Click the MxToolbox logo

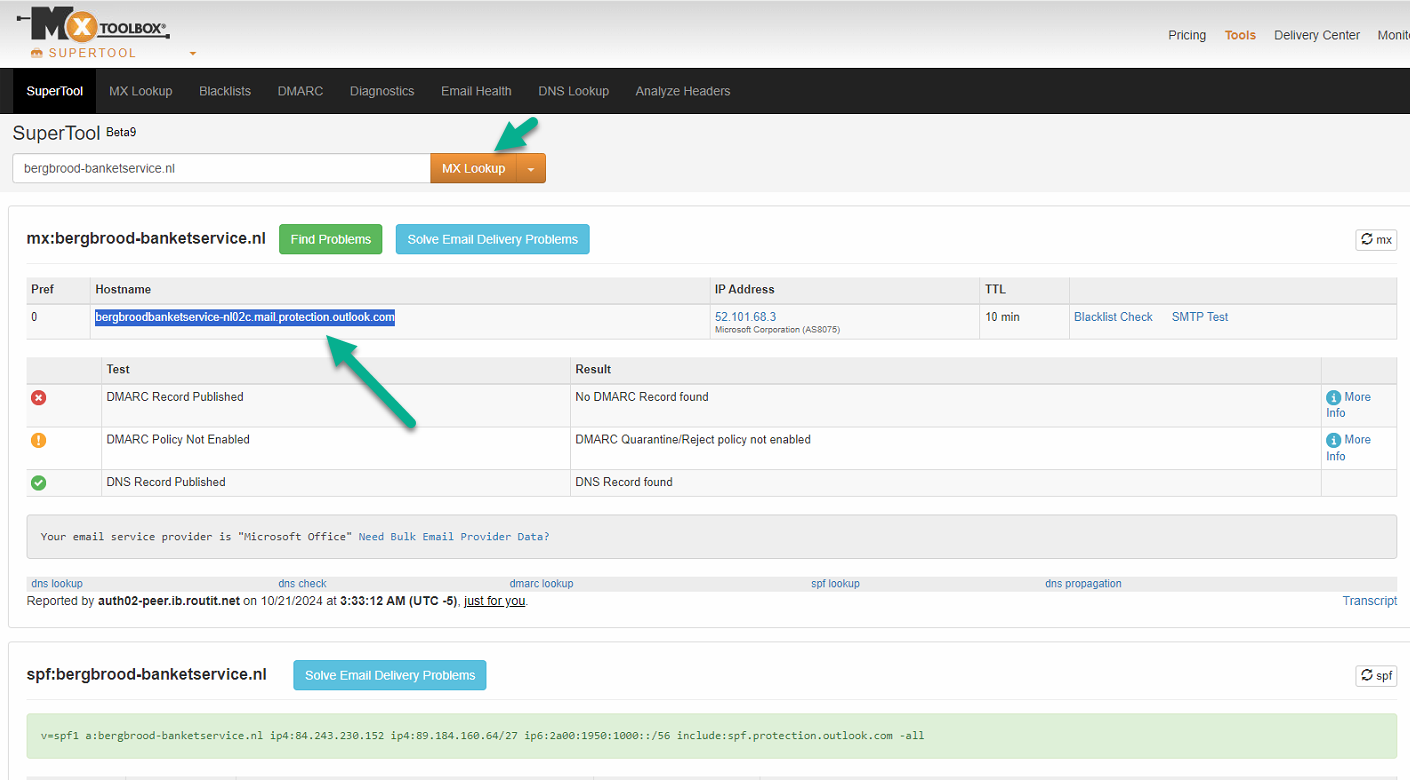pos(92,25)
